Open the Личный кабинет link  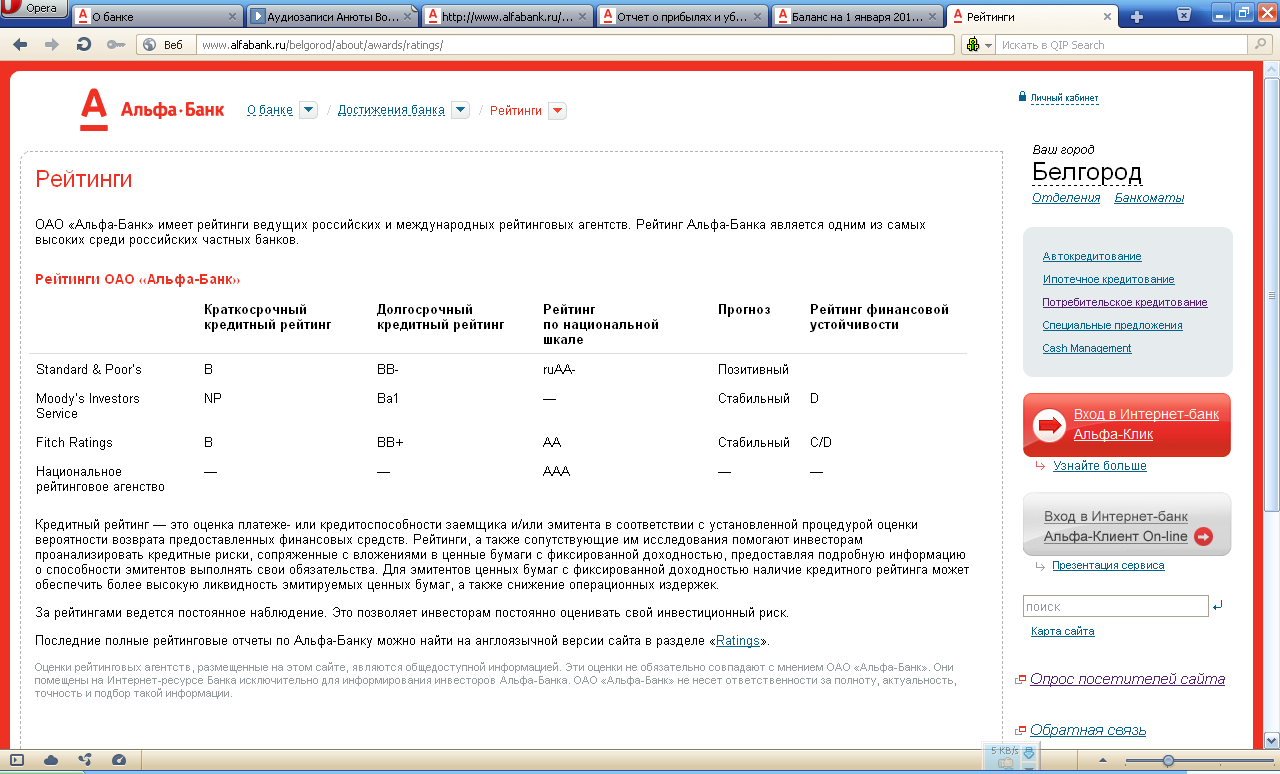point(1064,98)
